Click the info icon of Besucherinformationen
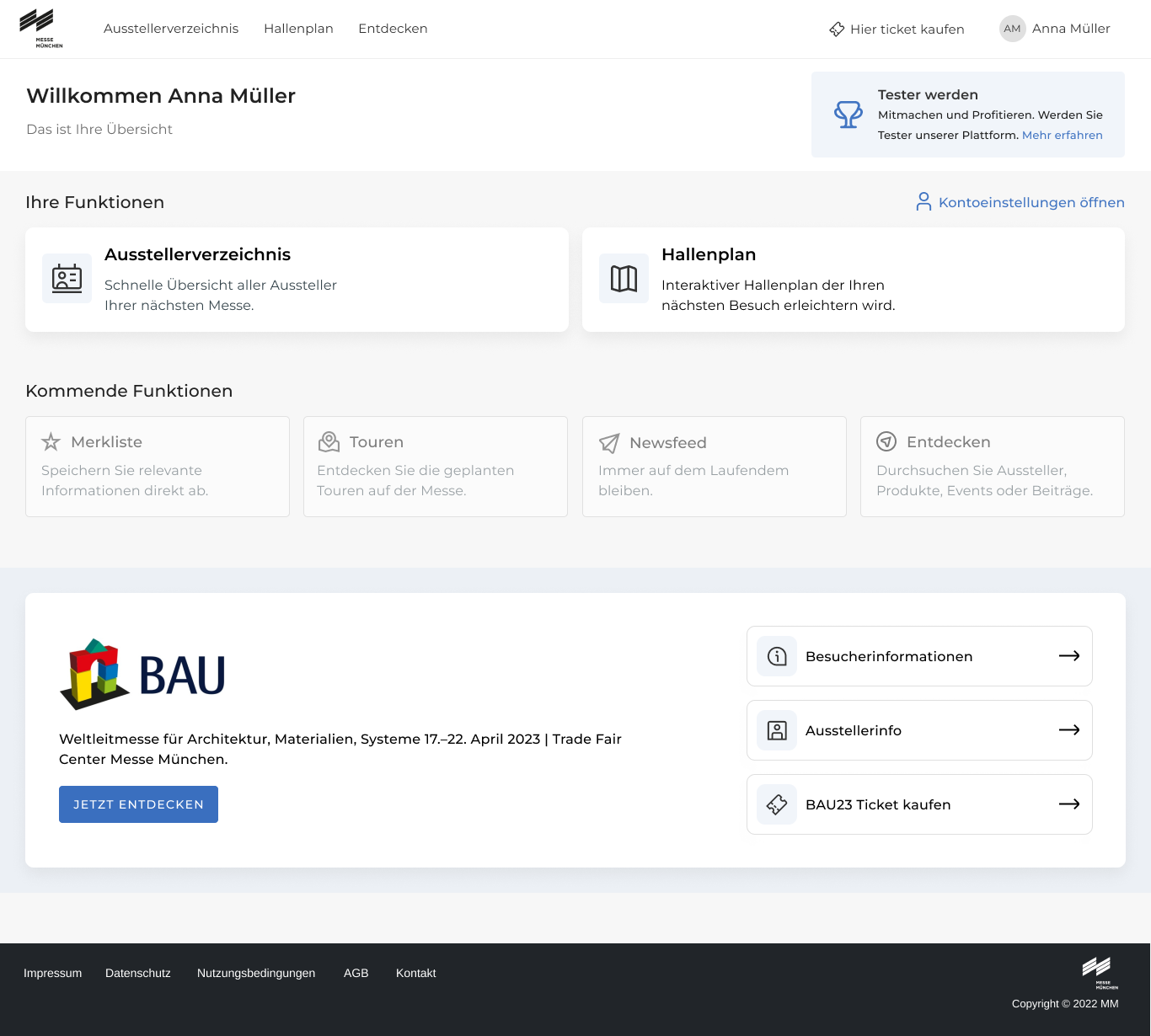The width and height of the screenshot is (1151, 1036). tap(777, 656)
